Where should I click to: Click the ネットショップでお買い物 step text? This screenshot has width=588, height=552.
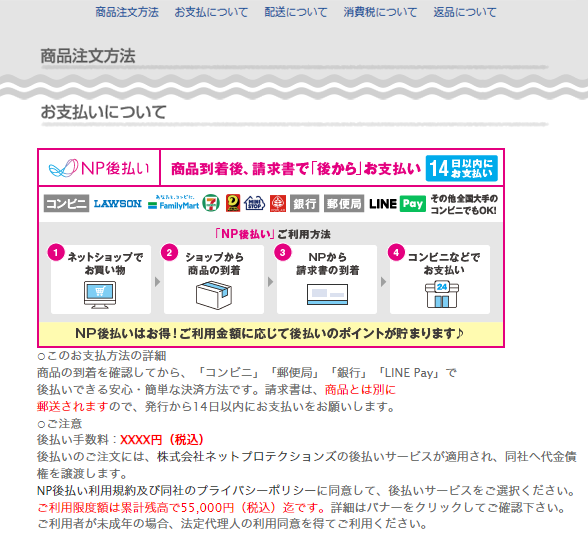105,263
